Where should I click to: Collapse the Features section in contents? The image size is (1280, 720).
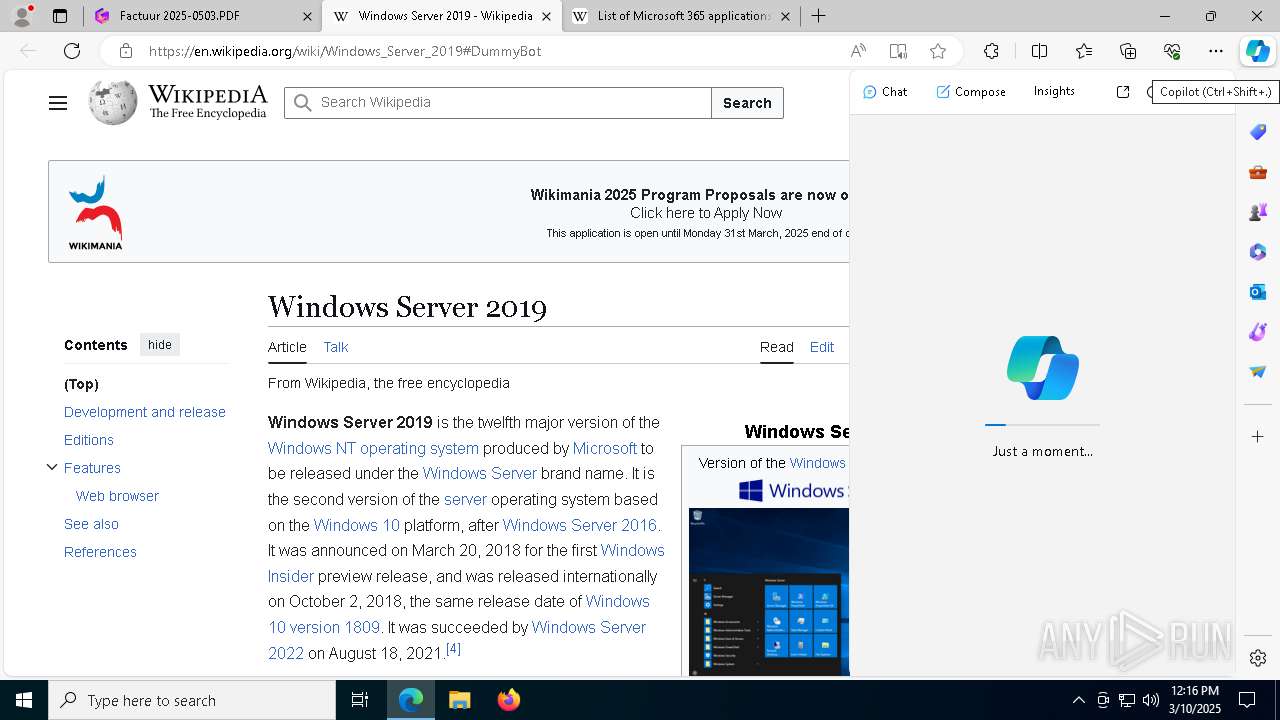pyautogui.click(x=52, y=467)
